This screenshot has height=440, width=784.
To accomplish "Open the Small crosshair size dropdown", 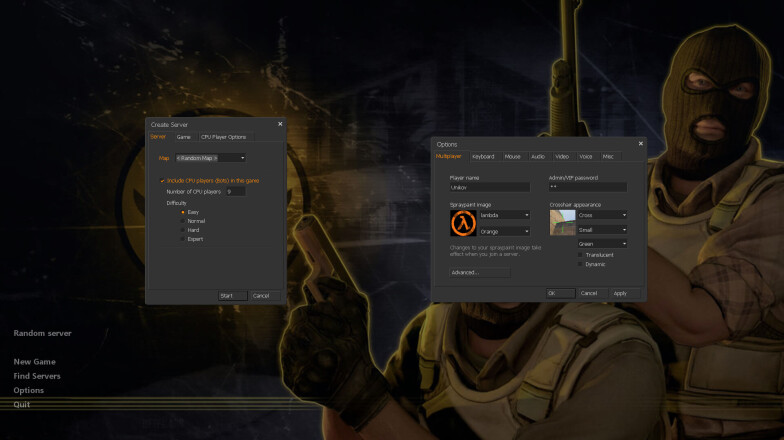I will [x=602, y=230].
